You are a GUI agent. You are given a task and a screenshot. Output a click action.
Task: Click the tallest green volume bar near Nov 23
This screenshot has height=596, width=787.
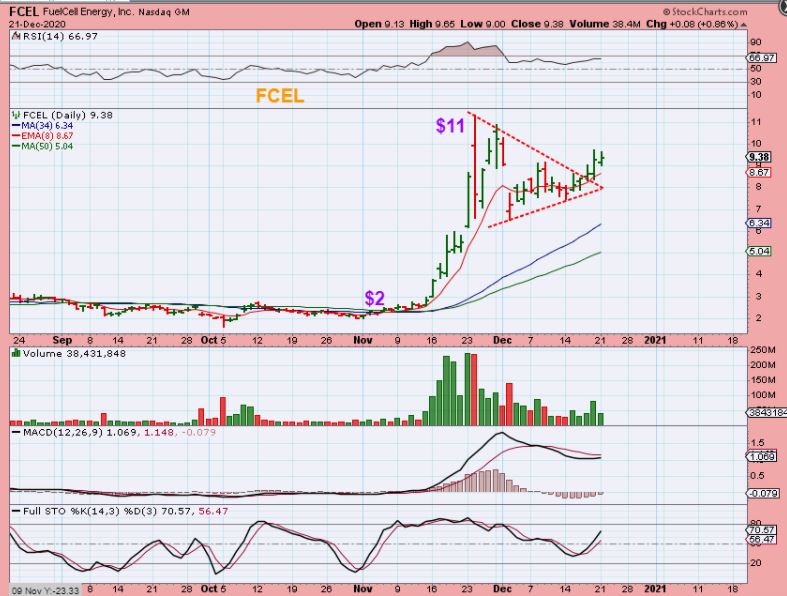coord(467,389)
